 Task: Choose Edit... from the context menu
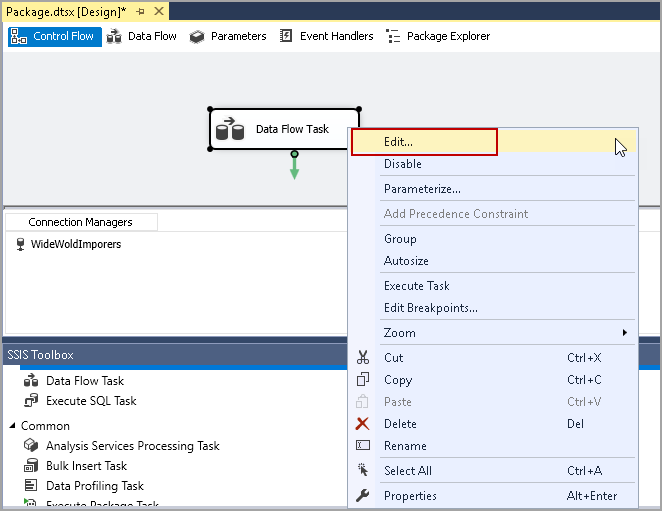pos(398,142)
